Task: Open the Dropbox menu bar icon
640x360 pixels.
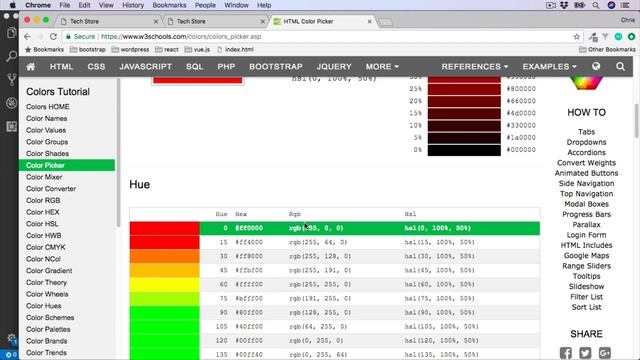Action: pos(564,5)
